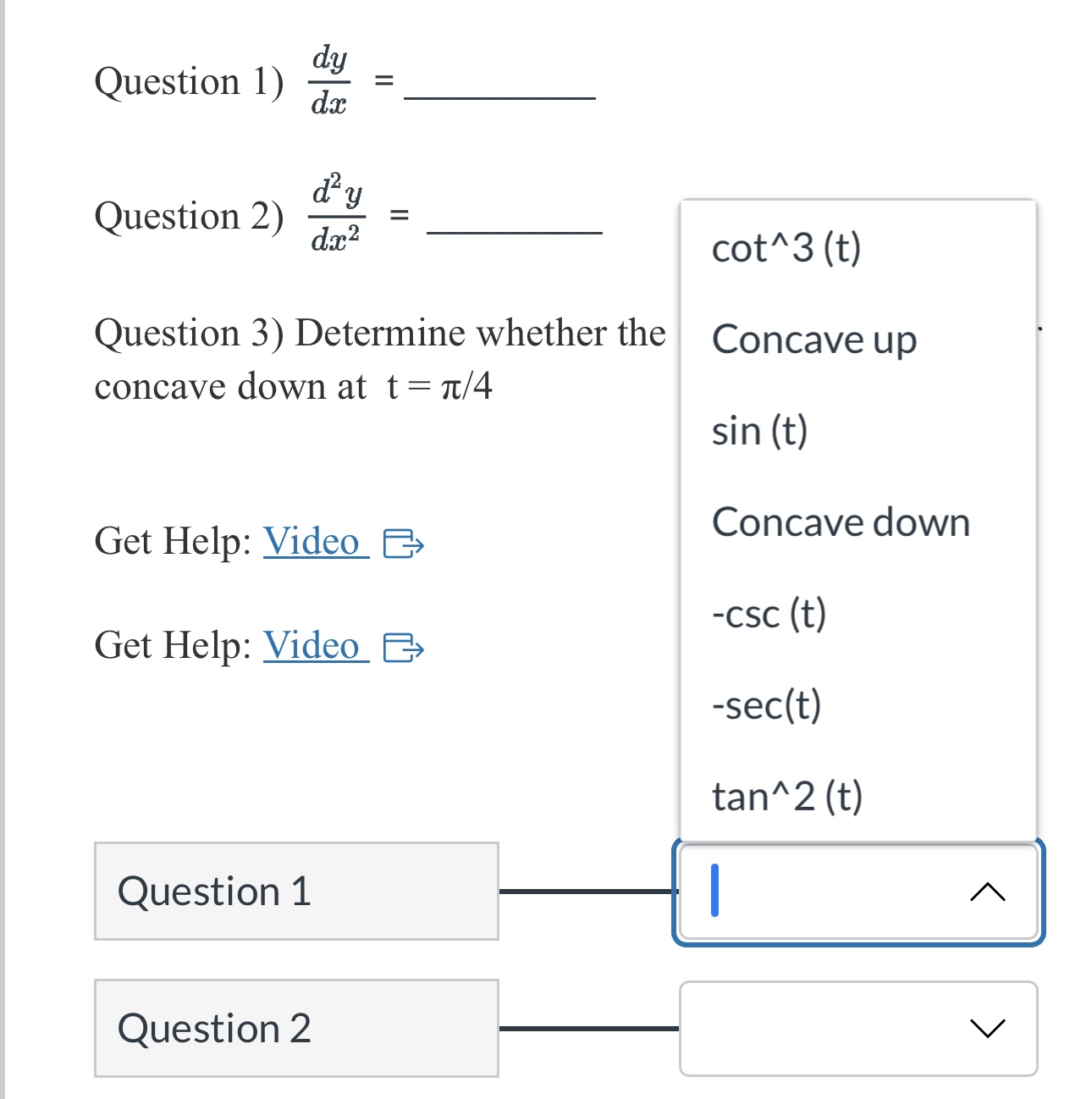Choose "-sec(t)" option in the open list
This screenshot has width=1092, height=1099.
(x=766, y=705)
